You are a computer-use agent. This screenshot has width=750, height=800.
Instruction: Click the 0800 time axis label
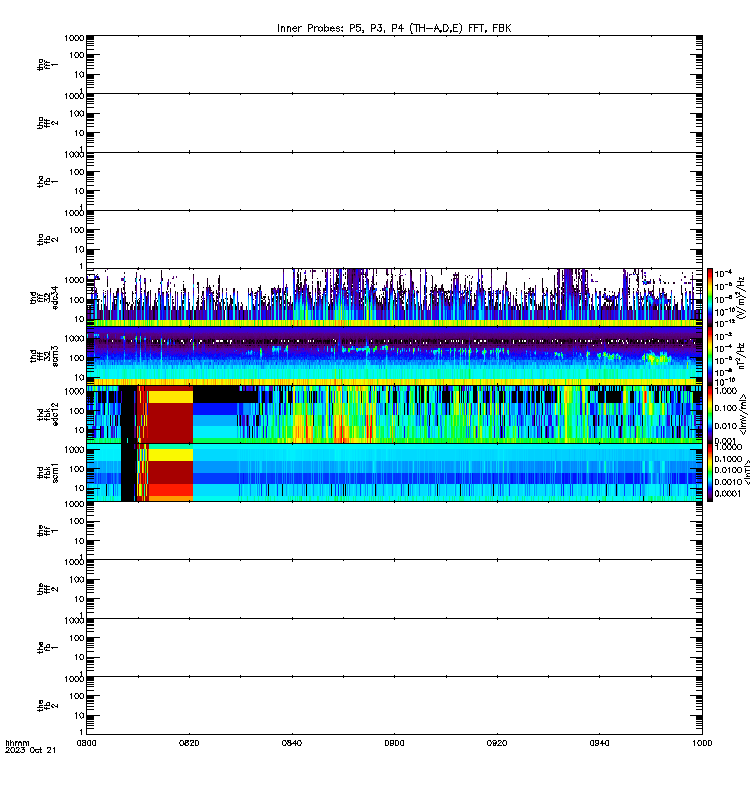tap(86, 743)
